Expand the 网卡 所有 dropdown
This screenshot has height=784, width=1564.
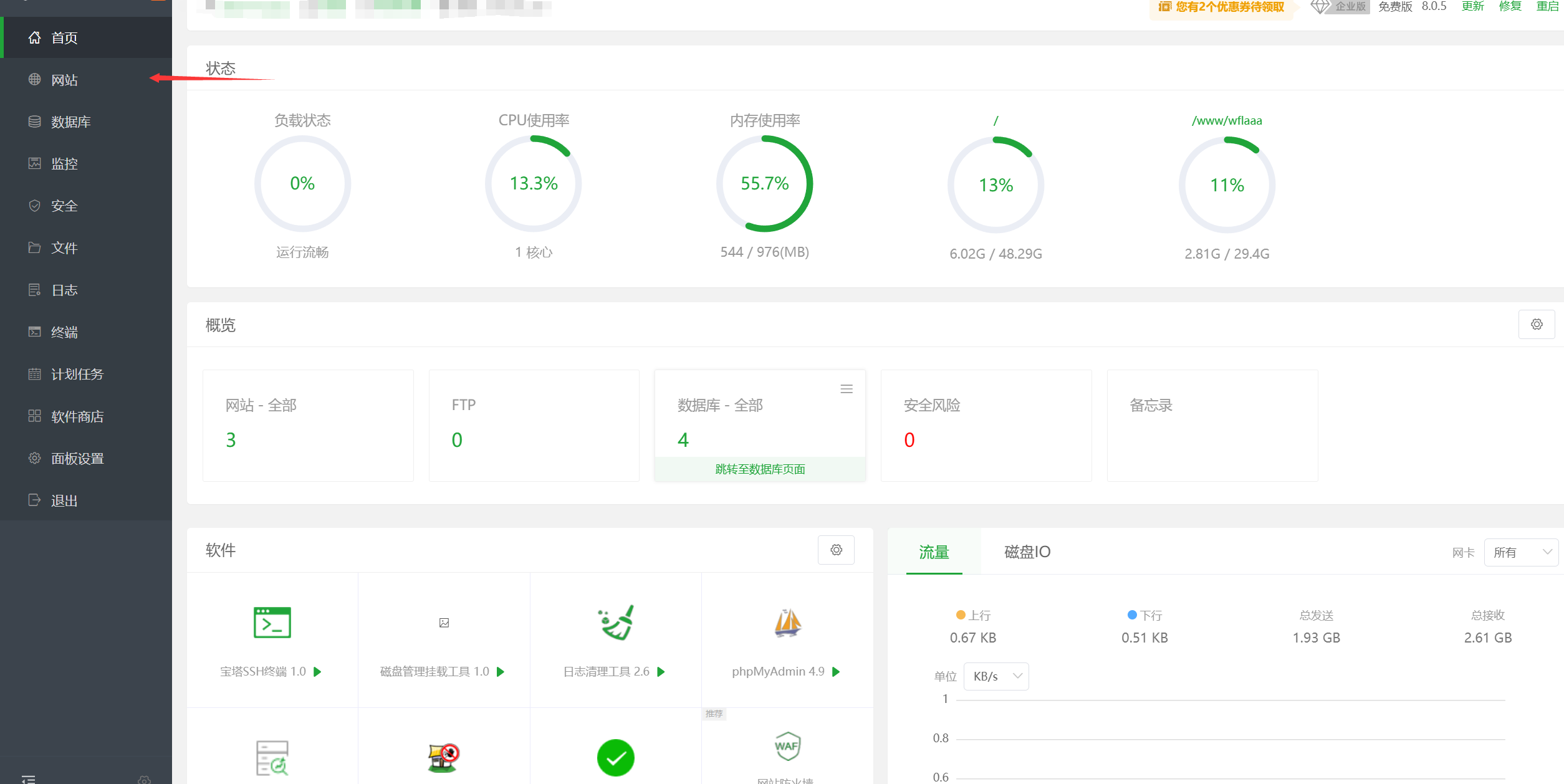click(x=1521, y=553)
